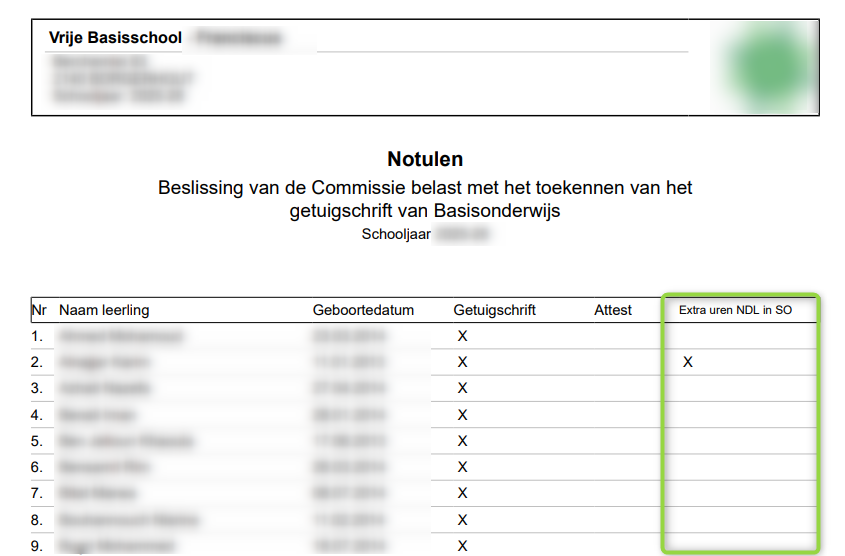The height and width of the screenshot is (556, 845).
Task: Click the empty Extra uren NDL cell in row 4
Action: (740, 415)
